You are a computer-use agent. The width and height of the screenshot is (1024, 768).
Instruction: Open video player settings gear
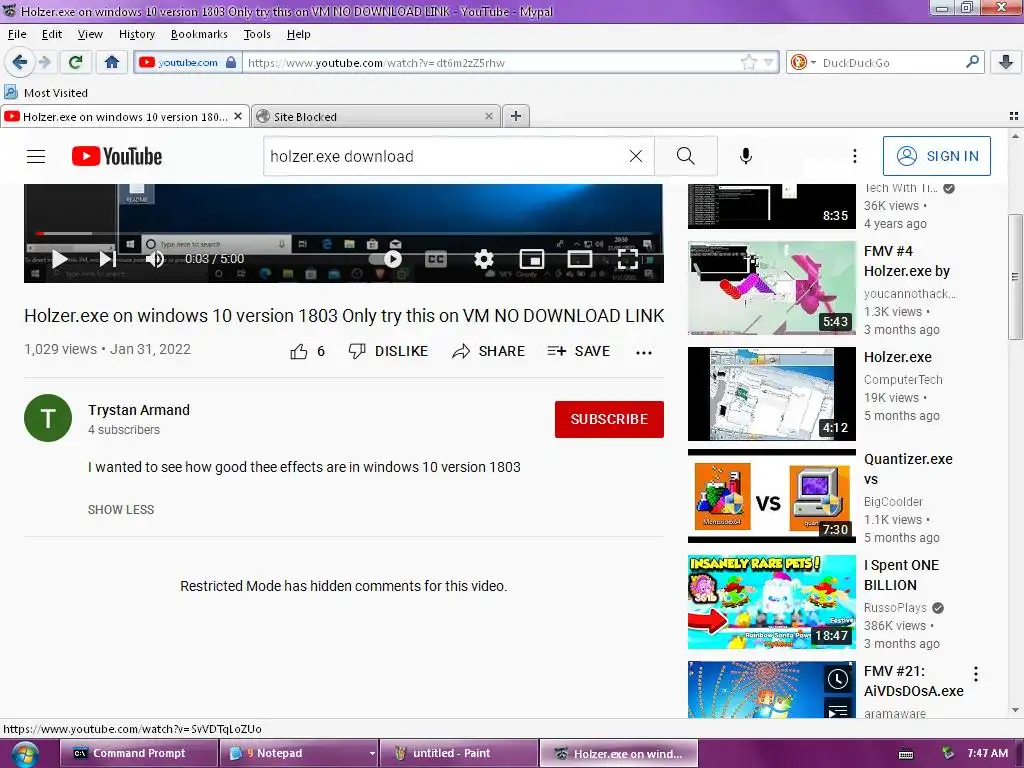click(x=483, y=259)
